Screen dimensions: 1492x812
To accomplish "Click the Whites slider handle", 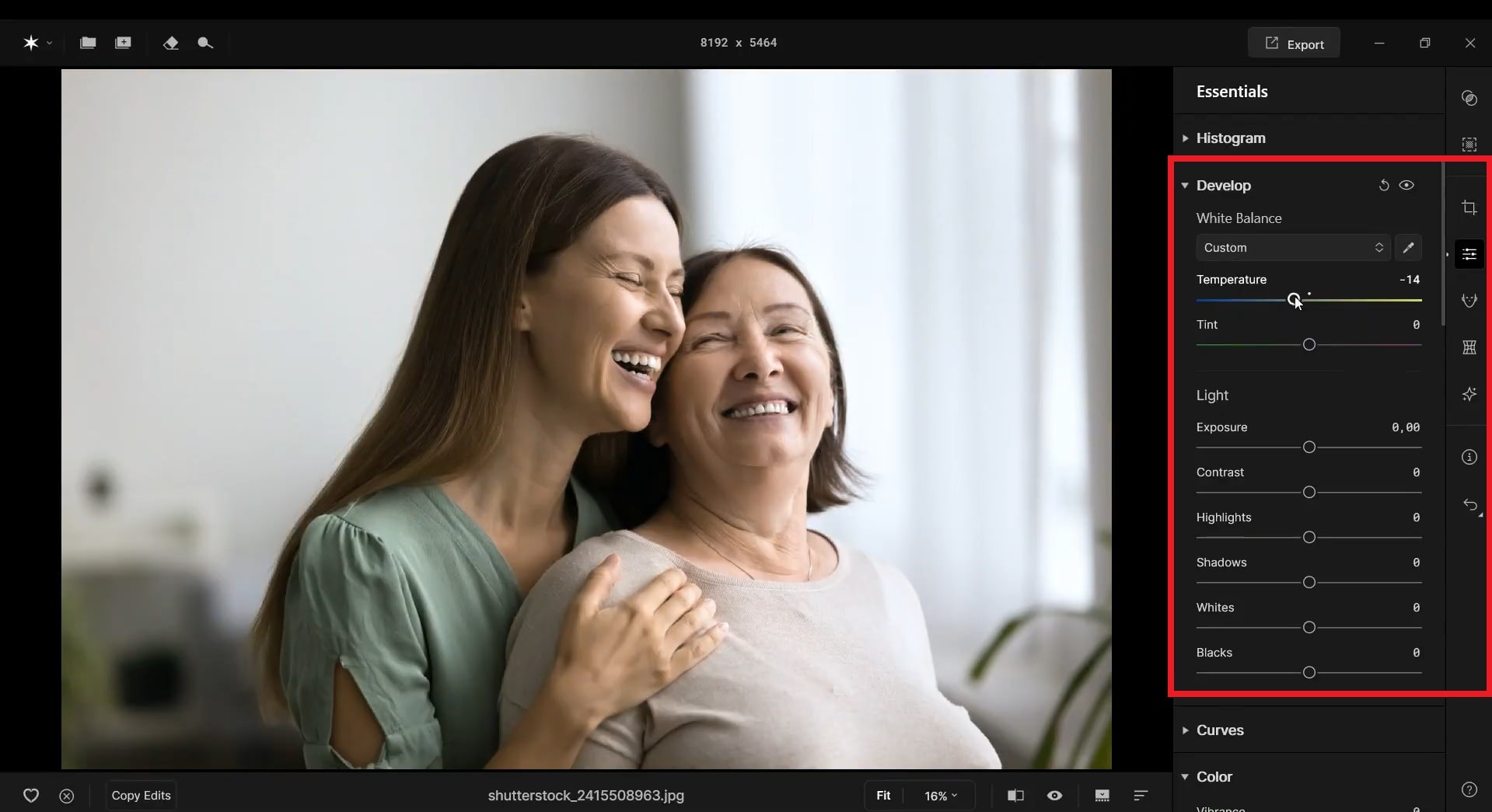I will [1309, 628].
